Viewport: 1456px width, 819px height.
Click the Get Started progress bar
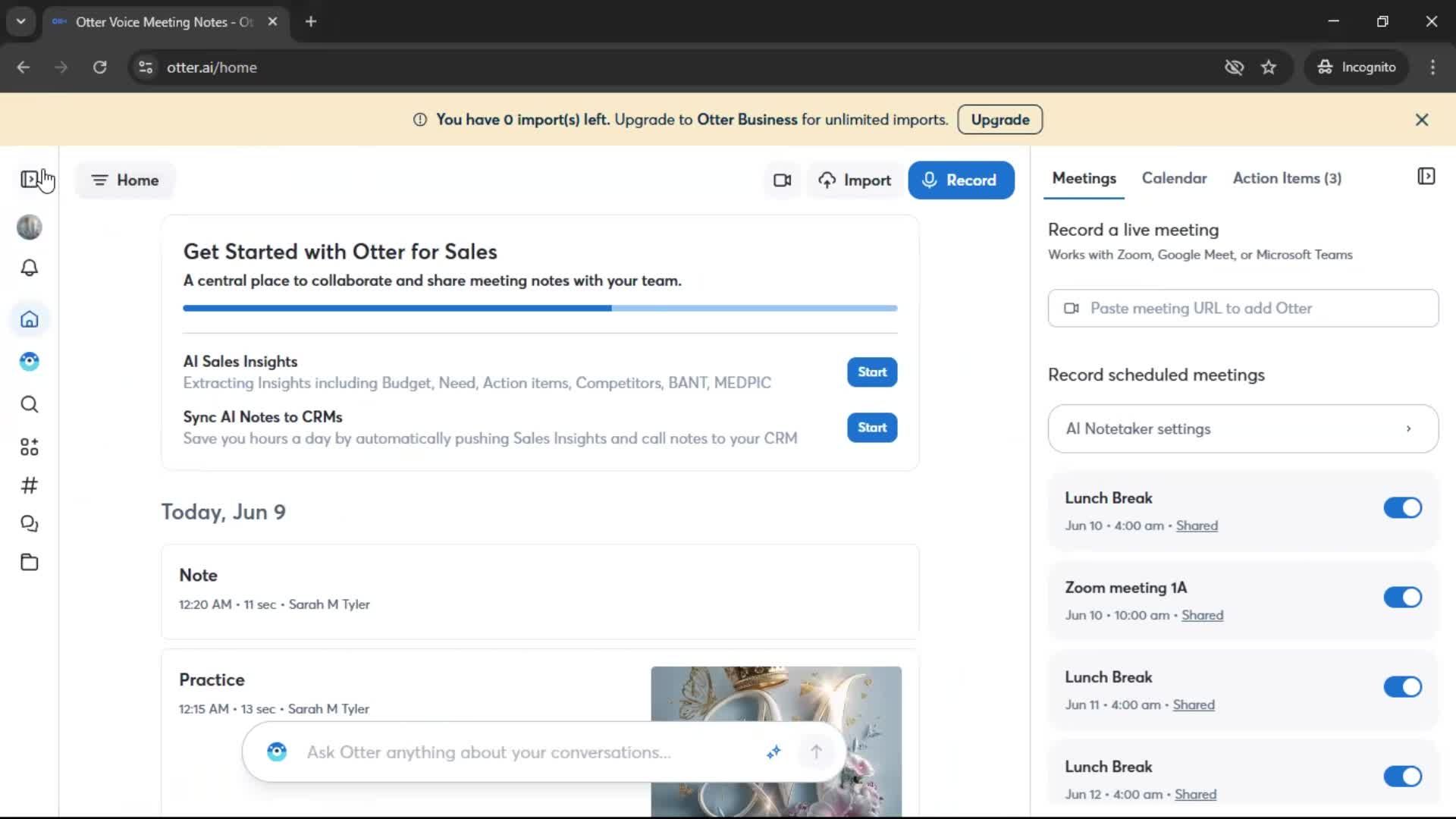[540, 309]
